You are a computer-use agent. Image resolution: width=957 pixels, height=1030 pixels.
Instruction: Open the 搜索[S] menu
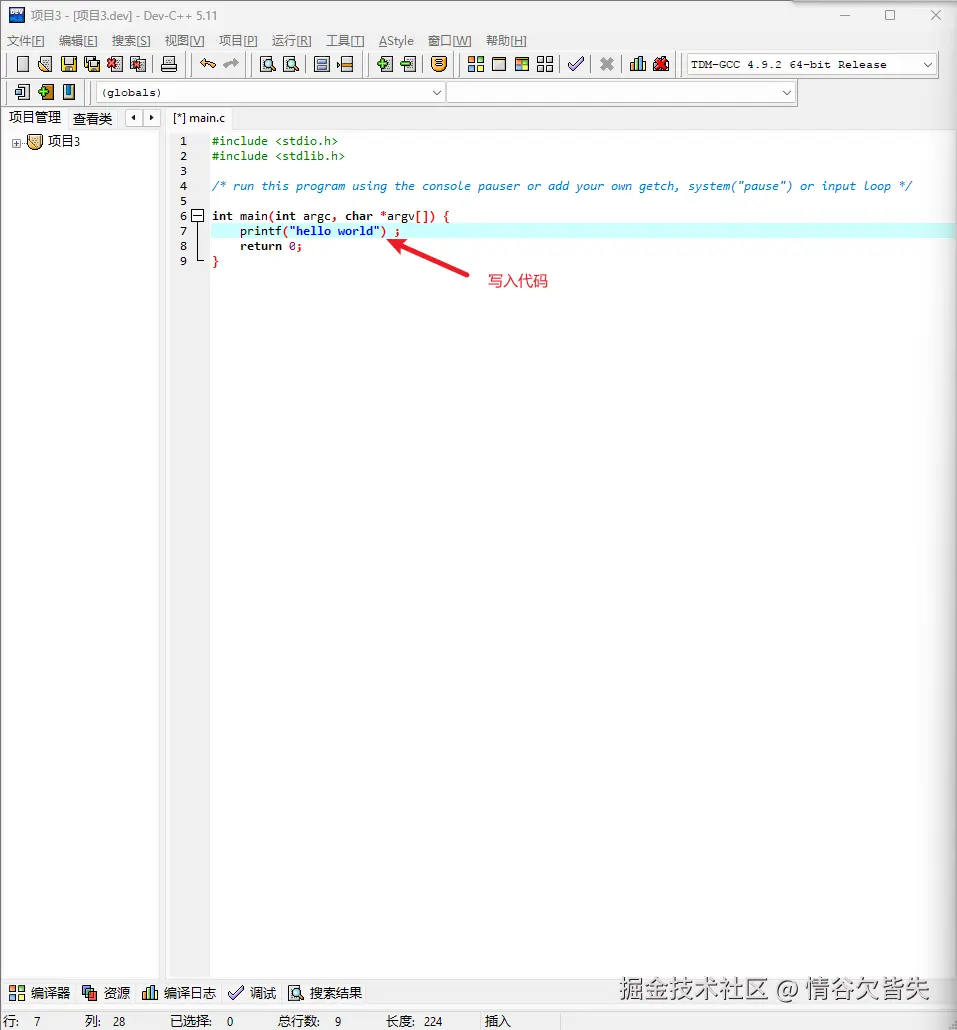tap(131, 41)
